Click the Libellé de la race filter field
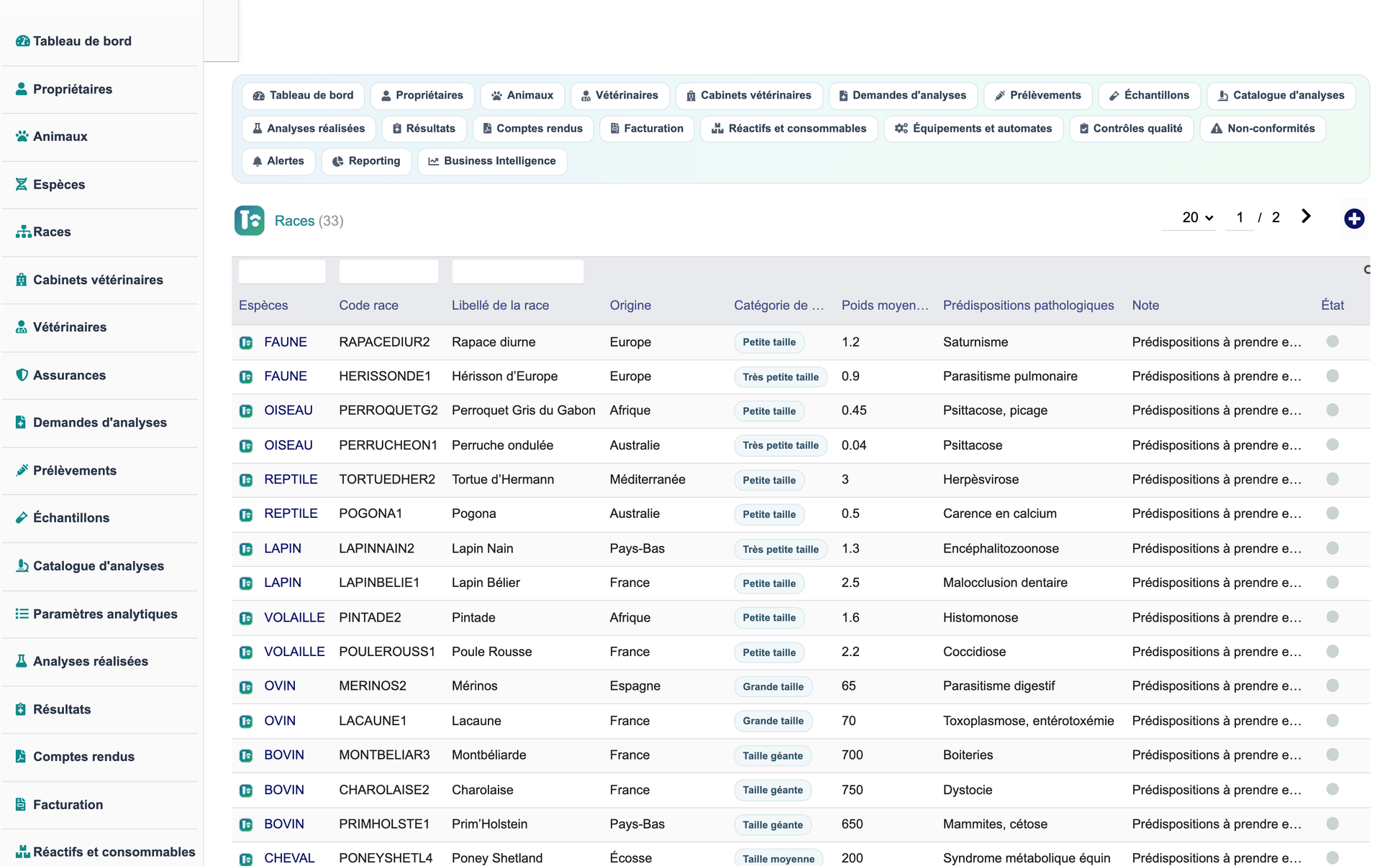 (x=517, y=272)
